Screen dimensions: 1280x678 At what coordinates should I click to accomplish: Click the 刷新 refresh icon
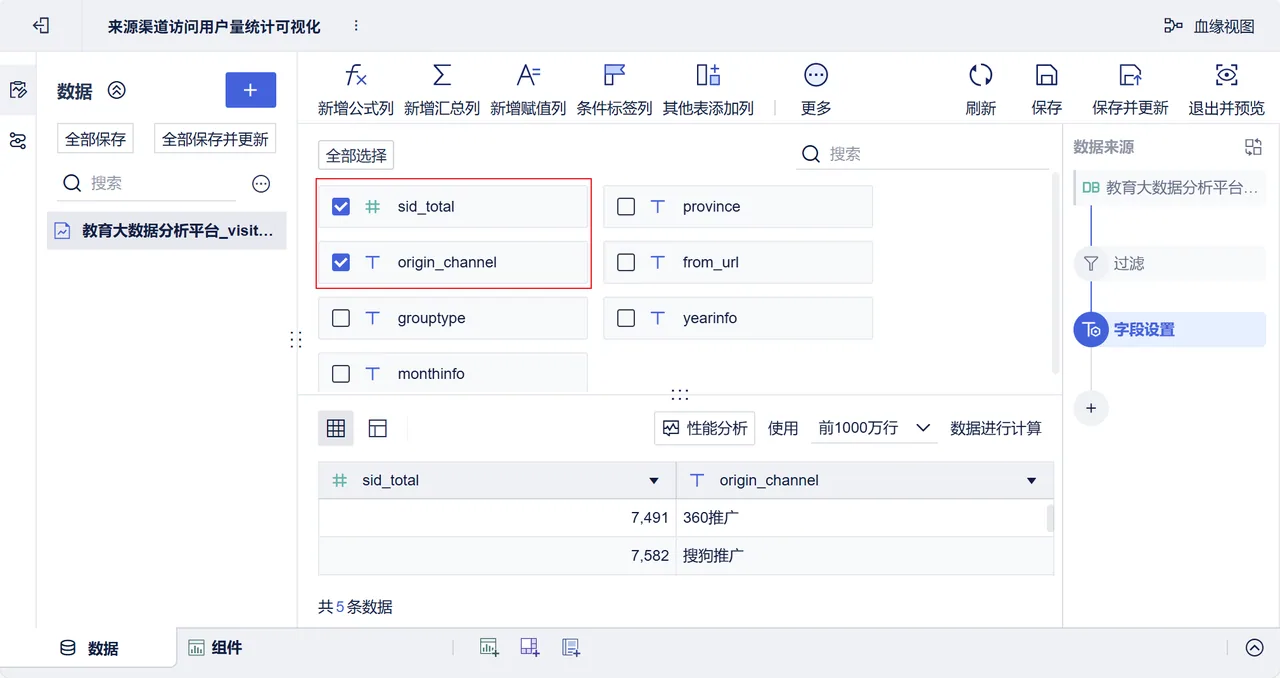click(980, 76)
